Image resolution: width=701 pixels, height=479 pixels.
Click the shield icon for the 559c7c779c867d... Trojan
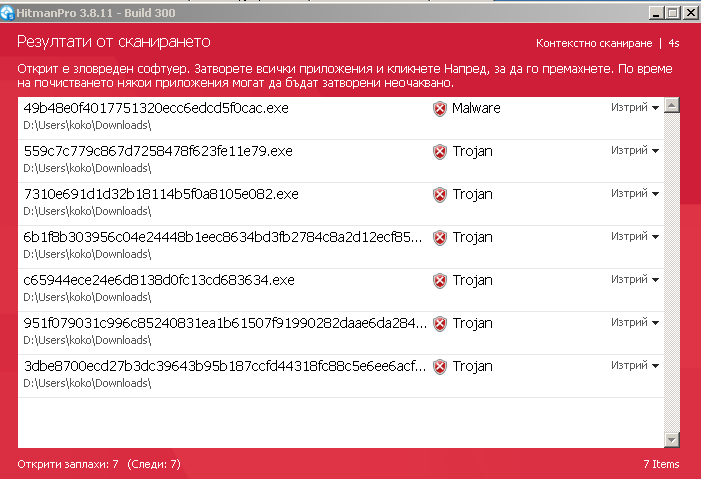[x=440, y=152]
